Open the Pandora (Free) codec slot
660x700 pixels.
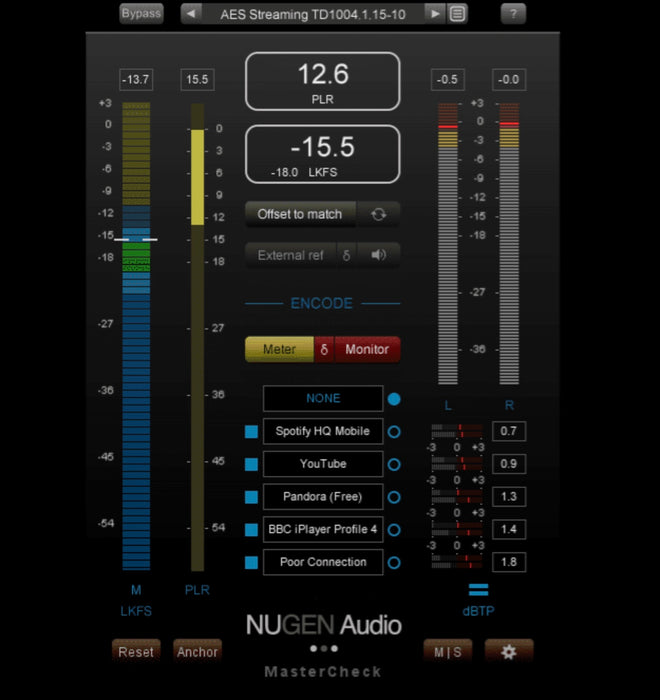point(323,496)
